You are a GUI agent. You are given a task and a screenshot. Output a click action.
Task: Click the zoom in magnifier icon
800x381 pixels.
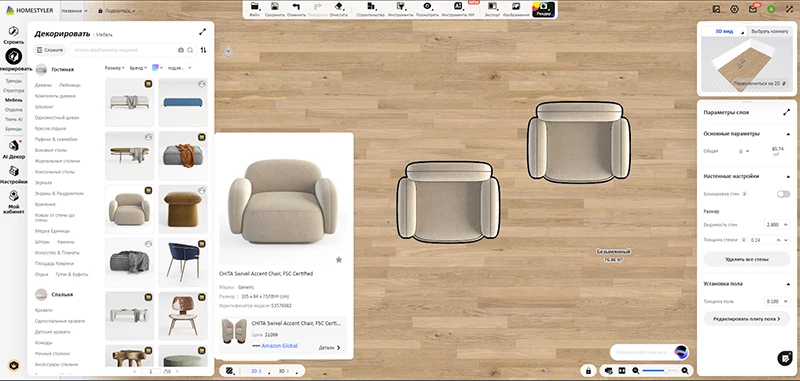coord(685,370)
